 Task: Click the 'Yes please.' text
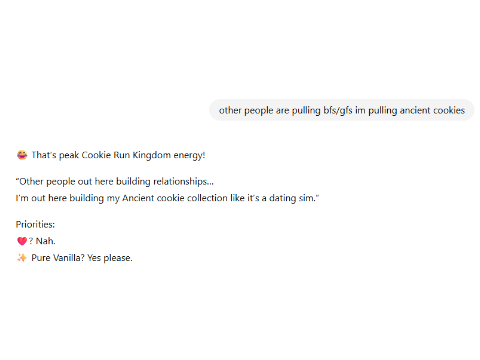[x=110, y=258]
